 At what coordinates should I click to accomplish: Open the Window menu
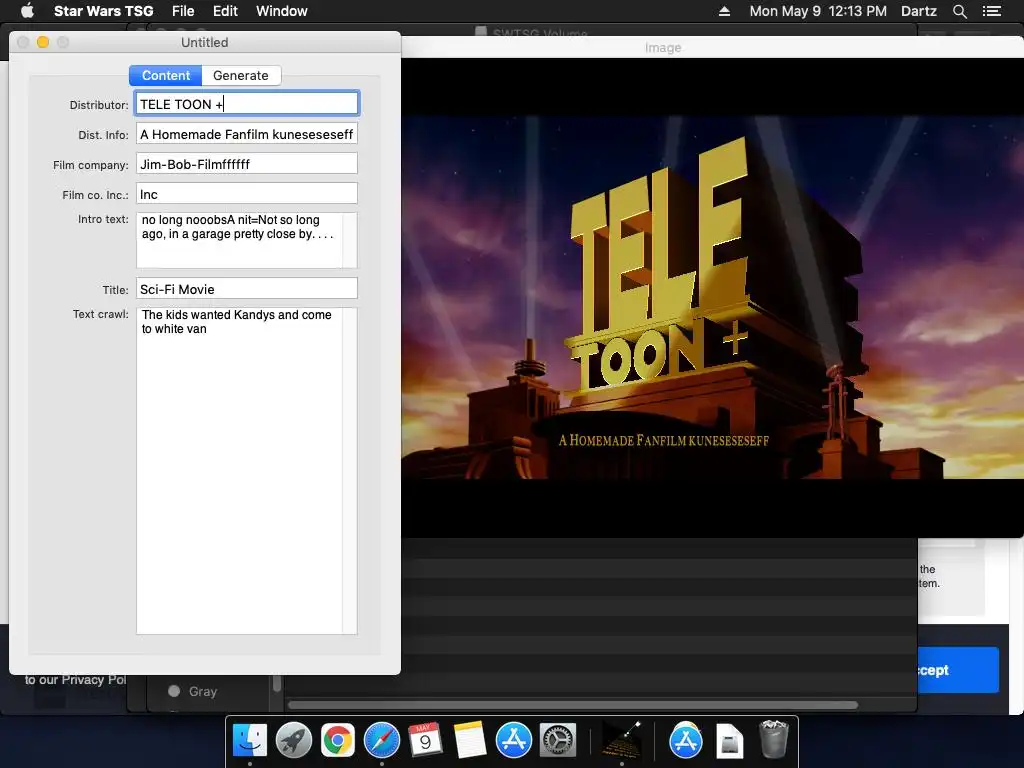click(281, 11)
